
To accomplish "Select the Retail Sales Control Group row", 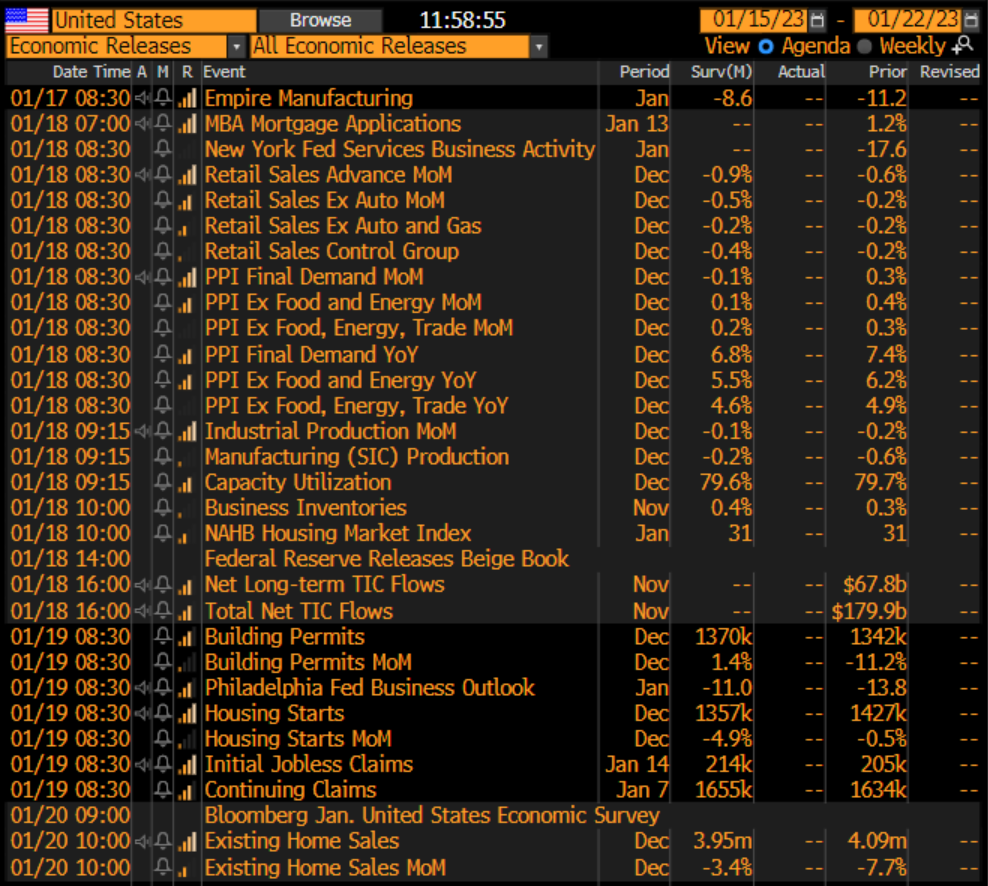I will [494, 251].
